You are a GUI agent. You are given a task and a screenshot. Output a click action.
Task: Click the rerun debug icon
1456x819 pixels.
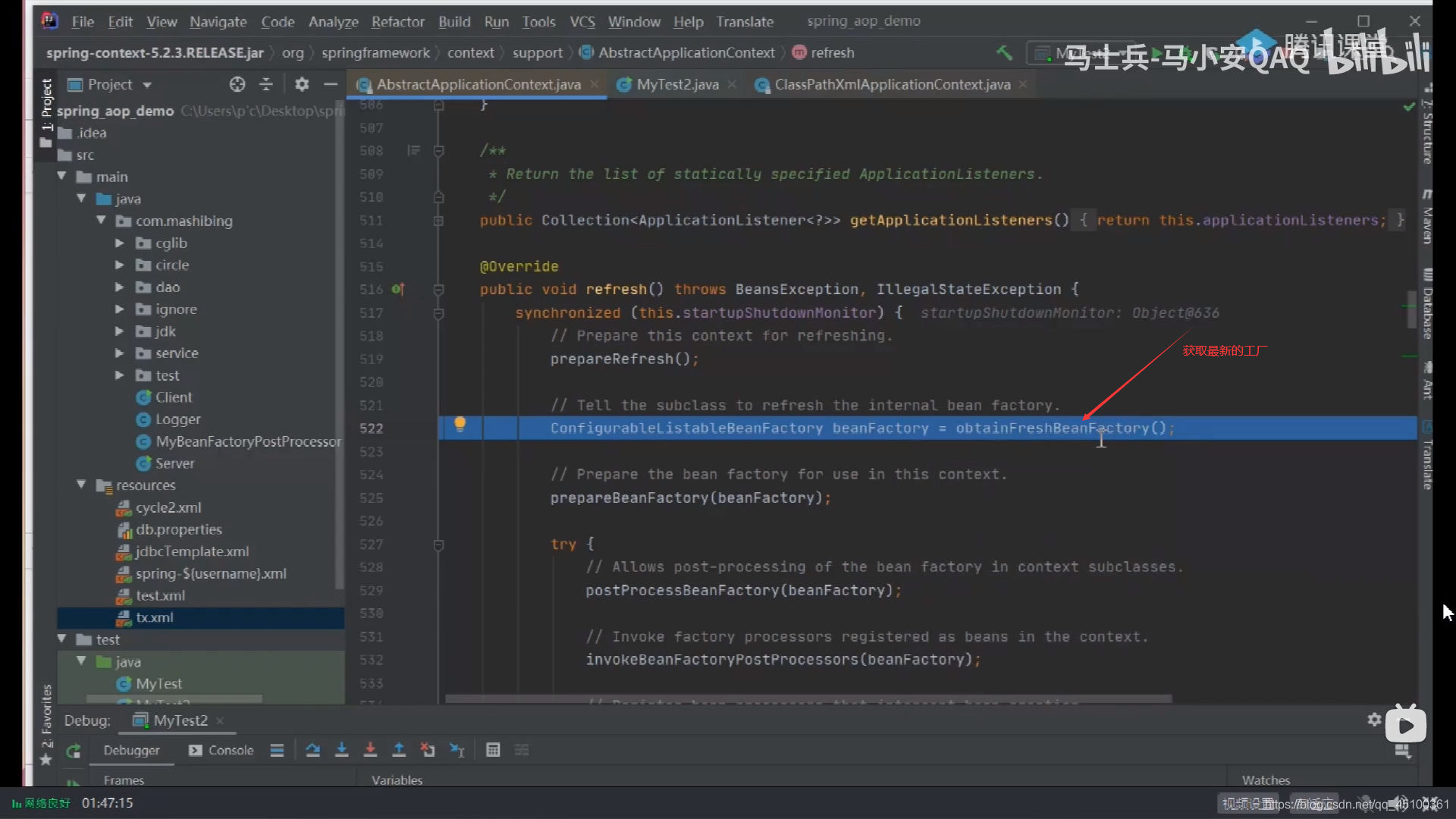[74, 751]
